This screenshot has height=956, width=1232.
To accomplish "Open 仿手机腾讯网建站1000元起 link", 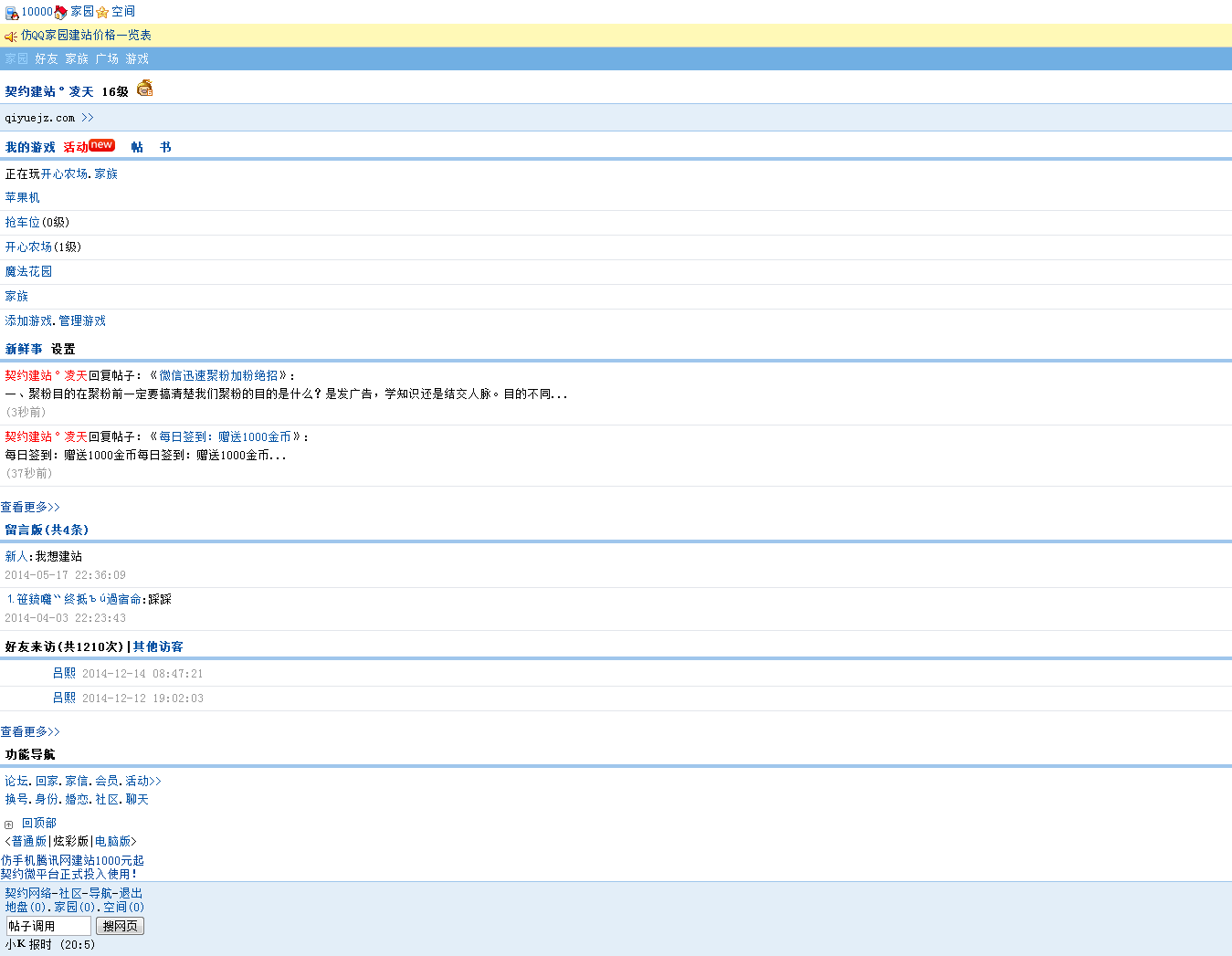I will 72,861.
